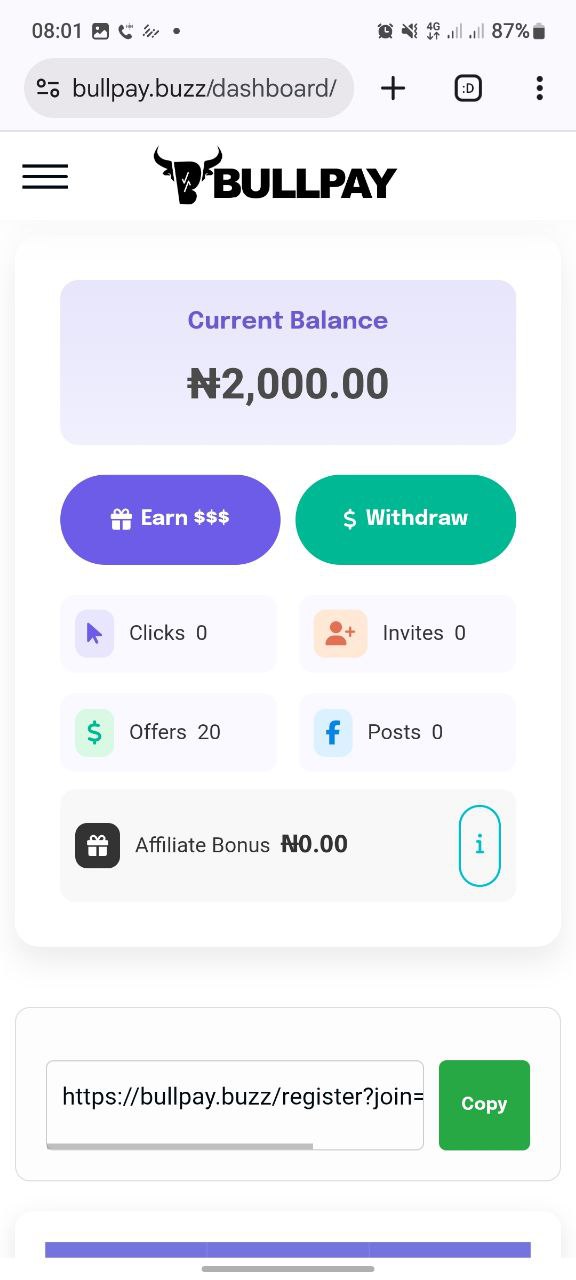576x1280 pixels.
Task: Tap the site info icon in address bar
Action: click(48, 88)
